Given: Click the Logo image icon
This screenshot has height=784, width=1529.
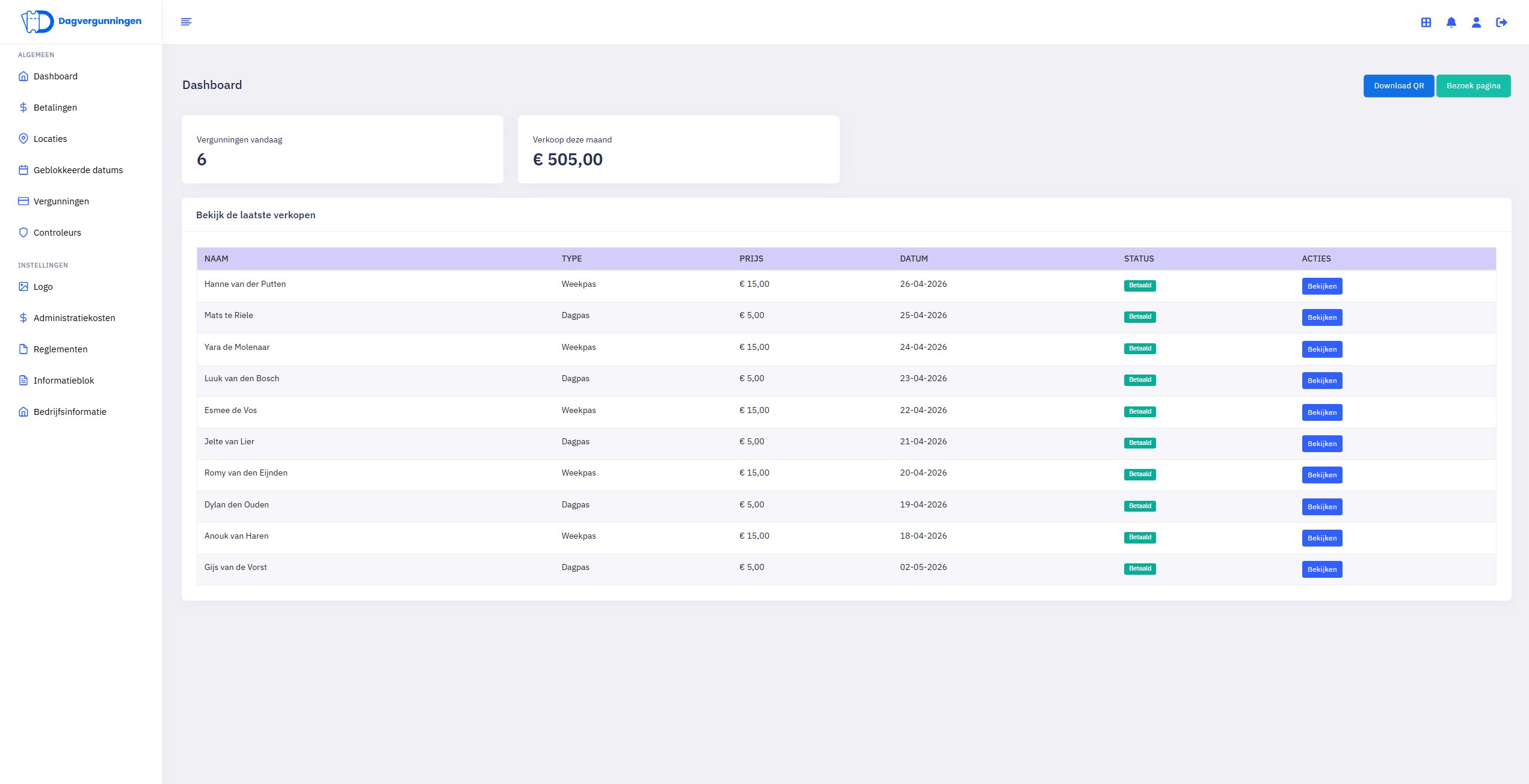Looking at the screenshot, I should (x=23, y=287).
